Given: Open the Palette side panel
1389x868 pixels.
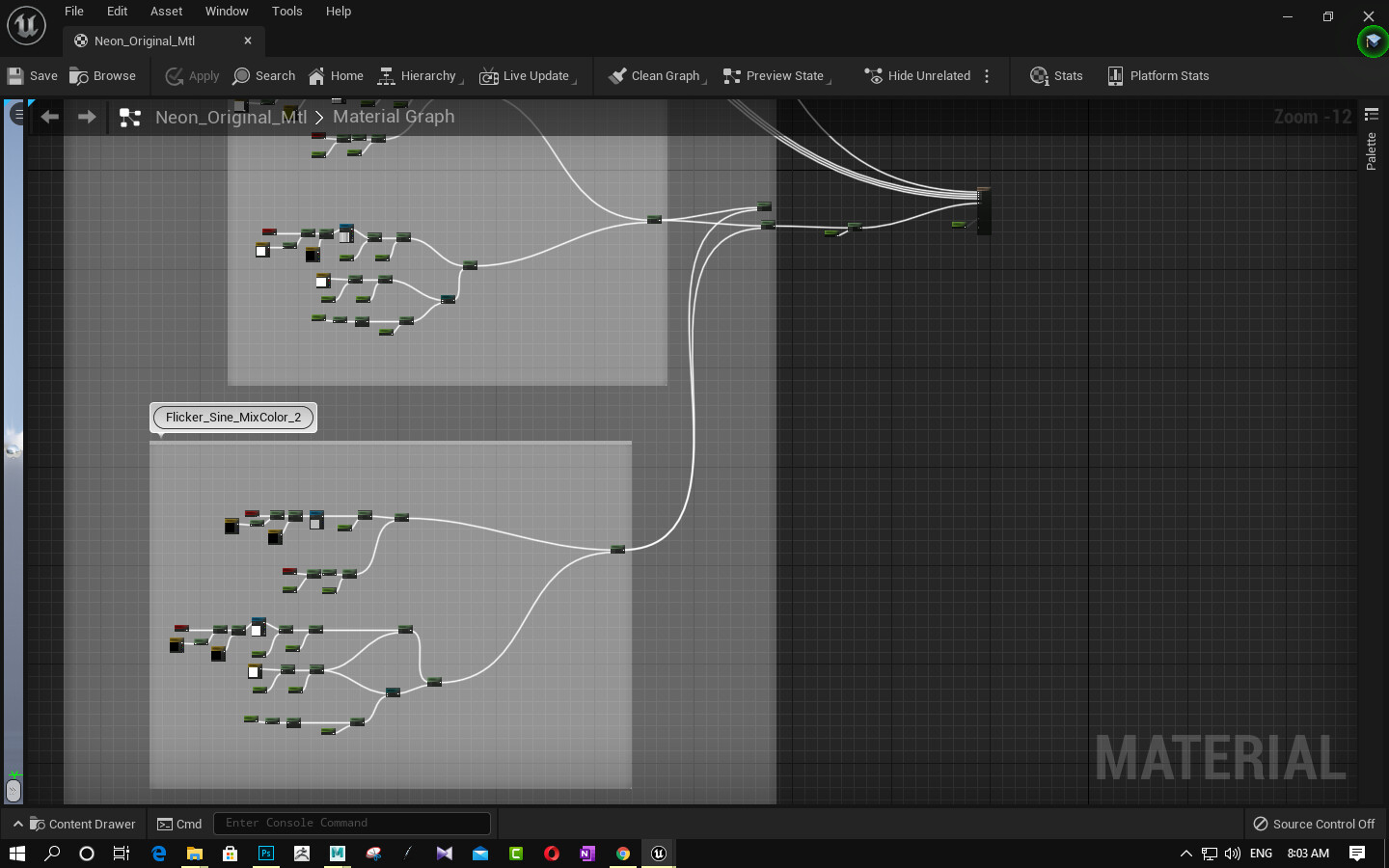Looking at the screenshot, I should (1372, 151).
